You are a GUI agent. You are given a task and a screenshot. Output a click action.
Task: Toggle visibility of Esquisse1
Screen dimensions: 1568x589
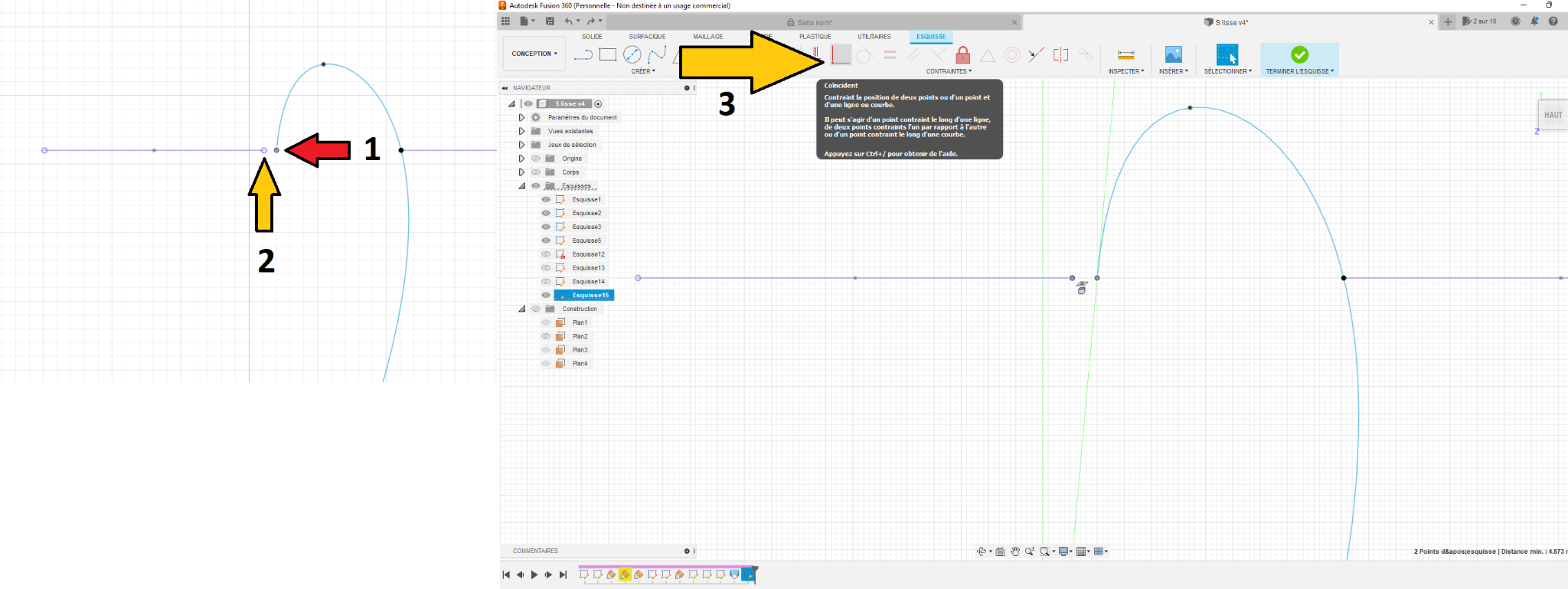tap(546, 199)
